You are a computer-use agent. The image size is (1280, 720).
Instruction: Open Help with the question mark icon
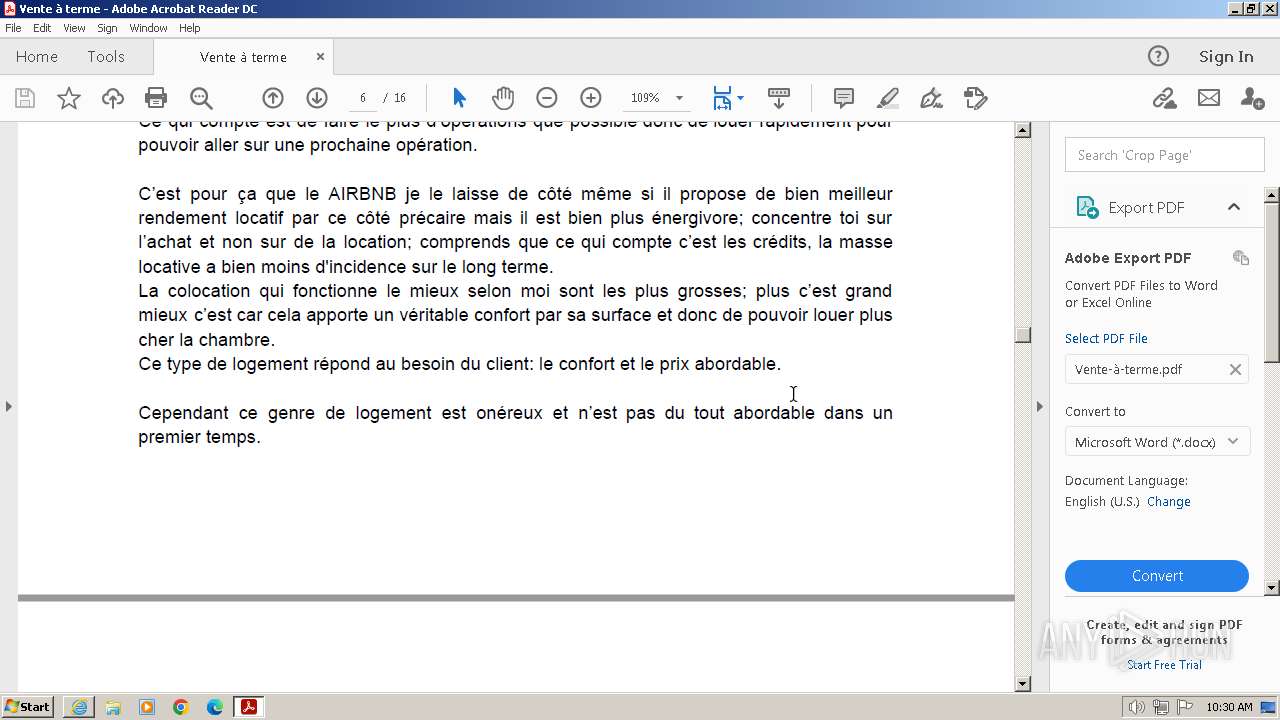coord(1158,57)
